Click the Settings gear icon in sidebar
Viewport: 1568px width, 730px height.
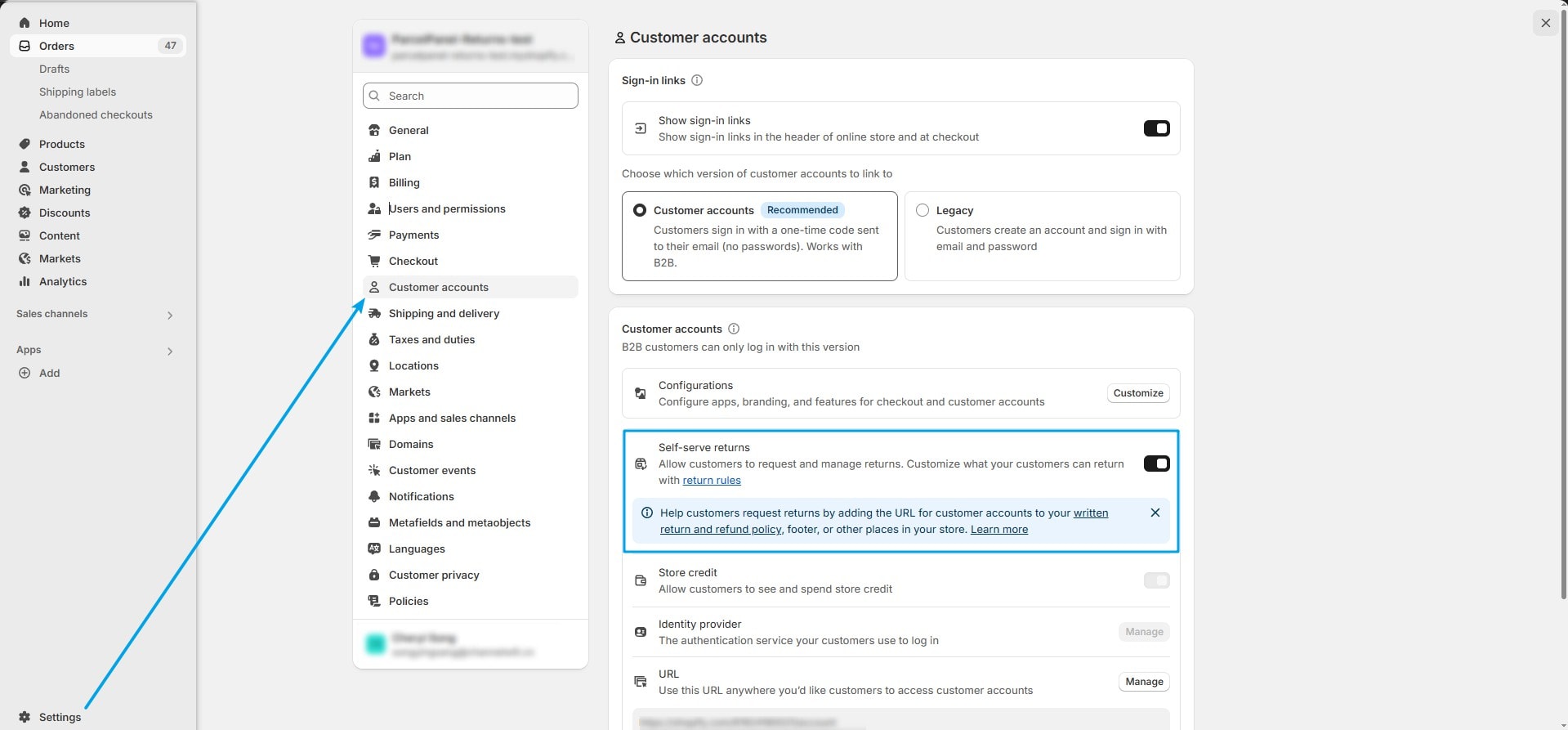[25, 717]
